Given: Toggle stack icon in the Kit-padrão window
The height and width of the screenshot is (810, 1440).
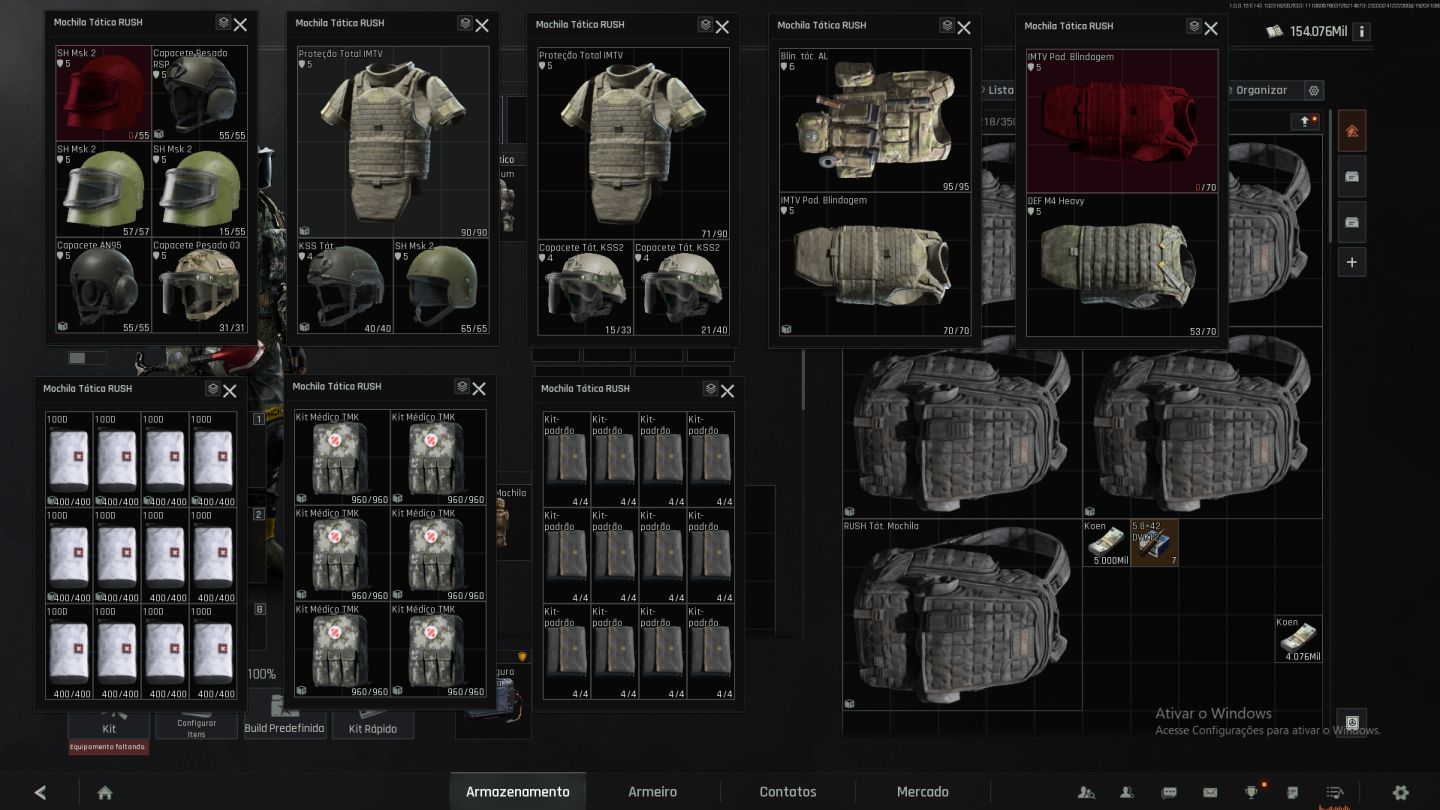Looking at the screenshot, I should click(710, 388).
